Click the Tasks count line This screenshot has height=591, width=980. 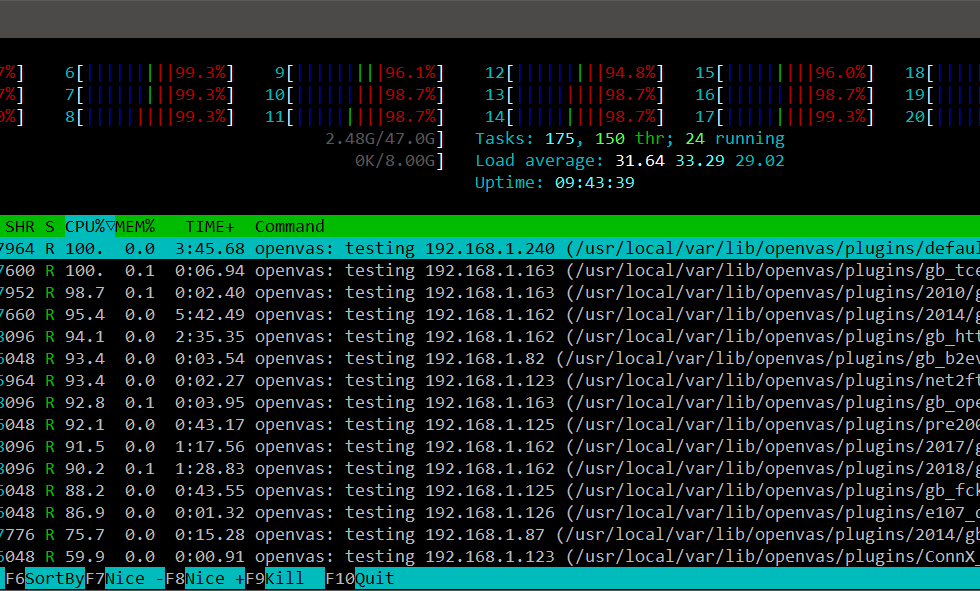click(x=630, y=139)
